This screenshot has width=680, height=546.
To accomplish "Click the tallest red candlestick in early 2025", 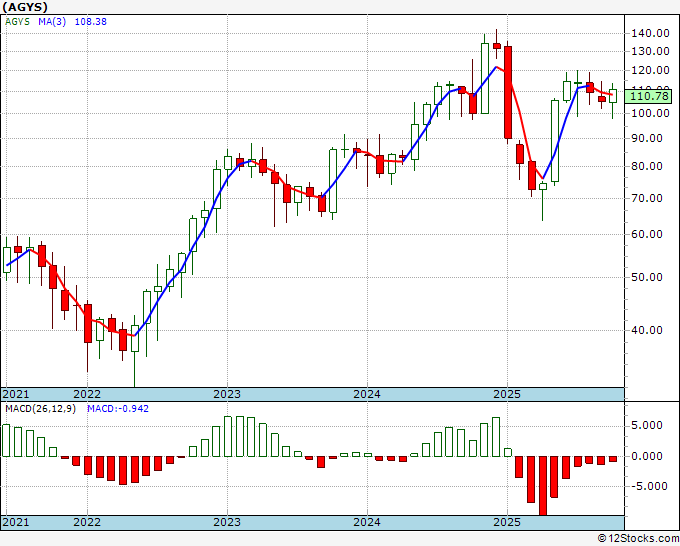I will point(508,92).
